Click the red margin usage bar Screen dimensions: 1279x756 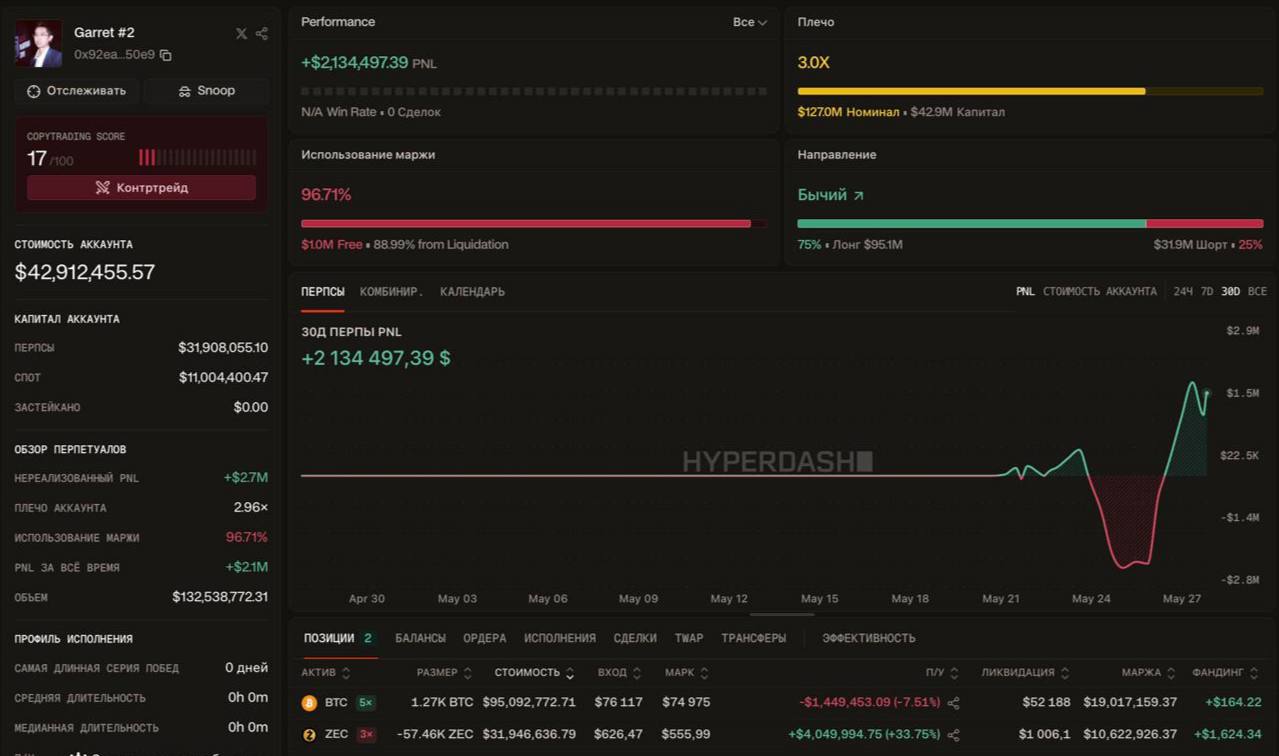click(534, 224)
